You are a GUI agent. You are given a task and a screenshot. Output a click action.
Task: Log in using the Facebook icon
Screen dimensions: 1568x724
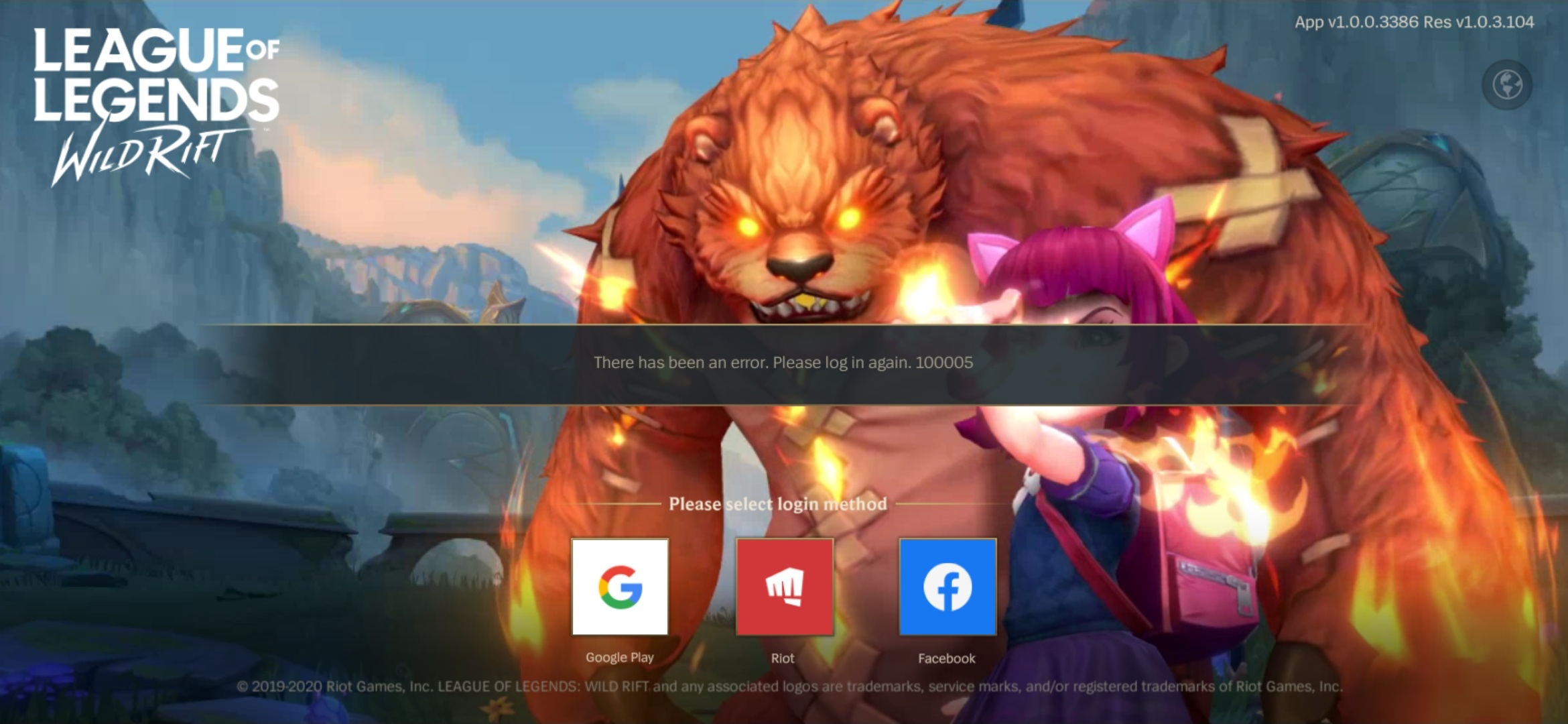click(x=948, y=587)
